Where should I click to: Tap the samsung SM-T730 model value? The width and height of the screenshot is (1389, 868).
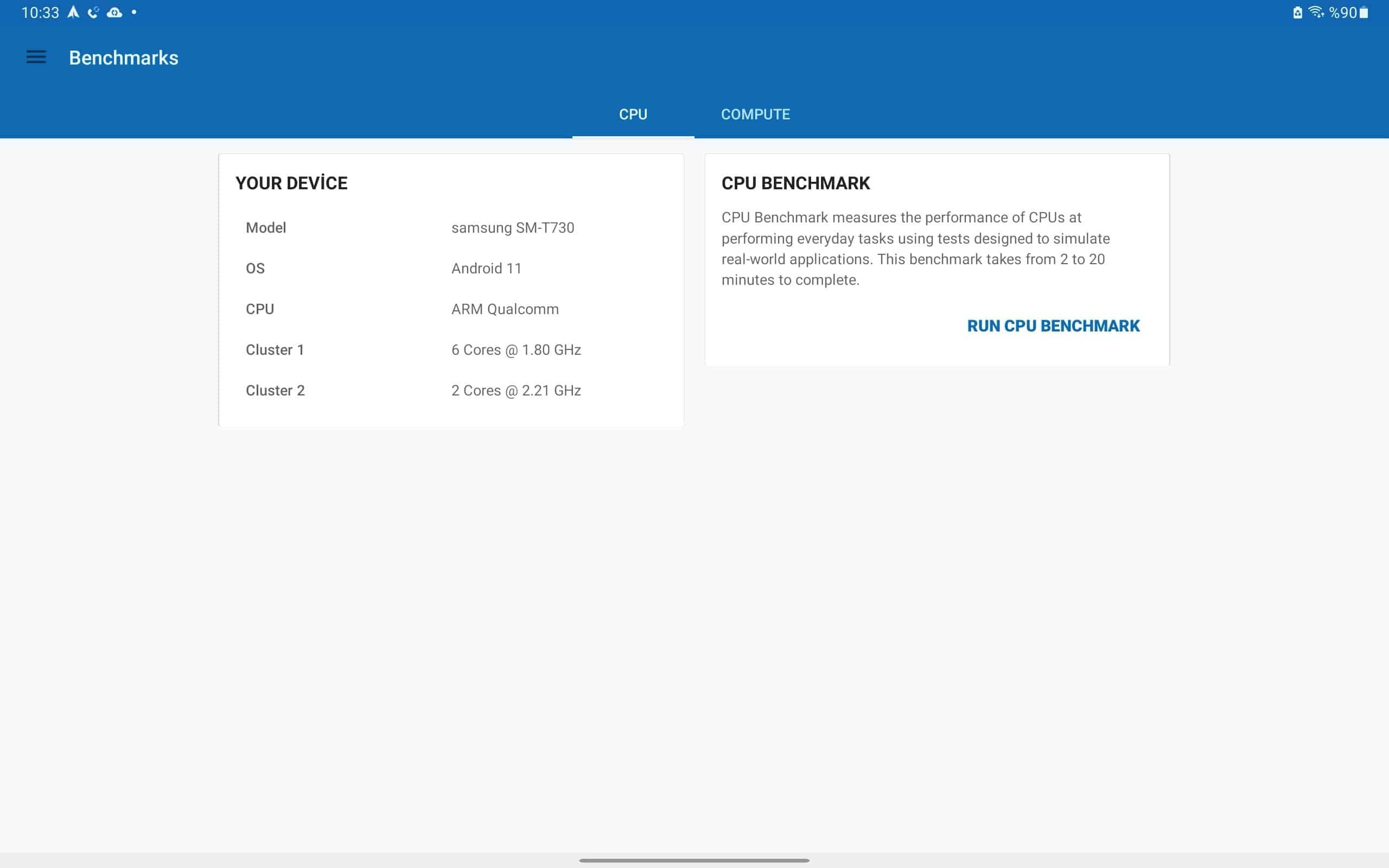pyautogui.click(x=512, y=228)
